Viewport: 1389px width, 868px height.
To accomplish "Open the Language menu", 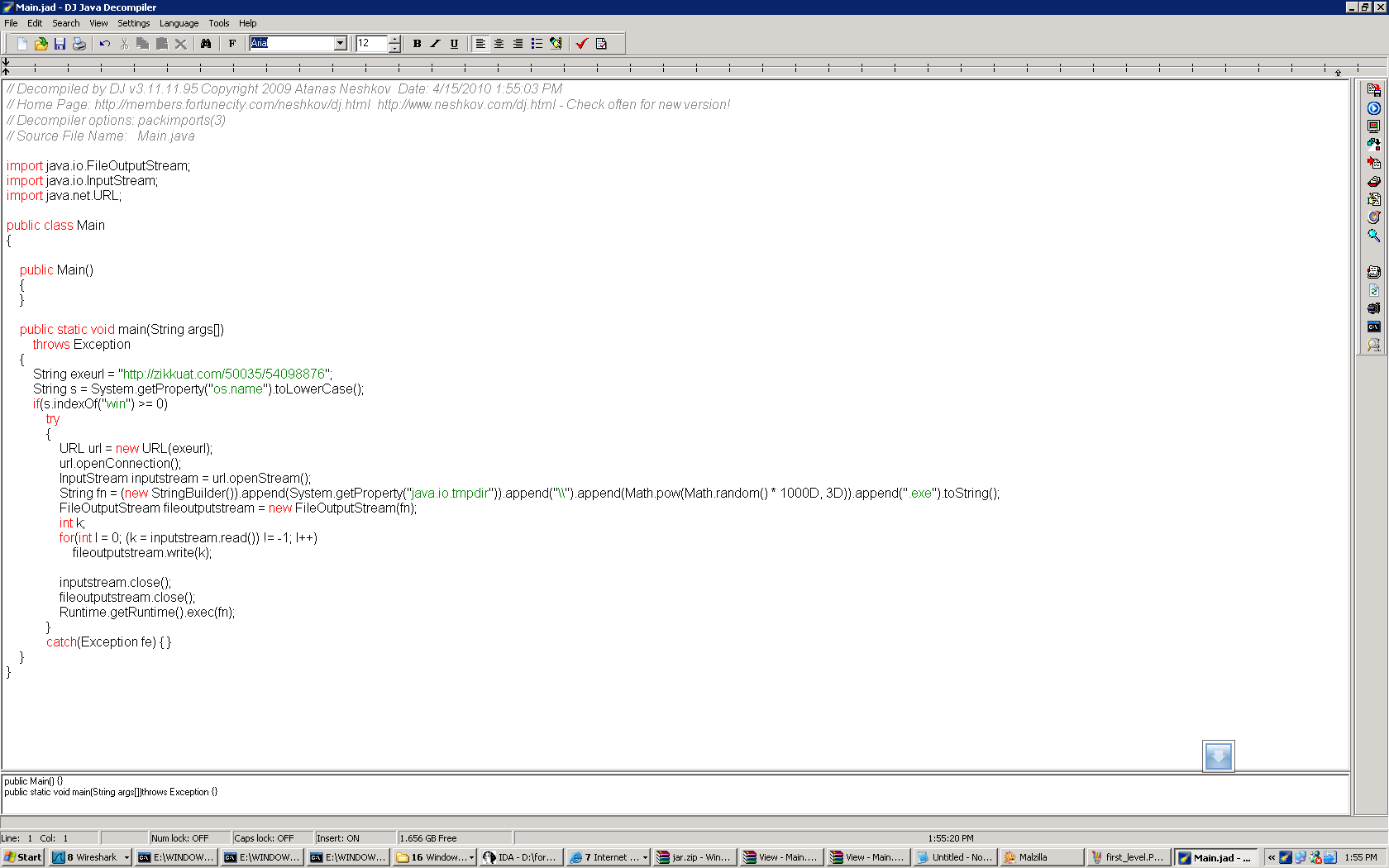I will coord(179,23).
